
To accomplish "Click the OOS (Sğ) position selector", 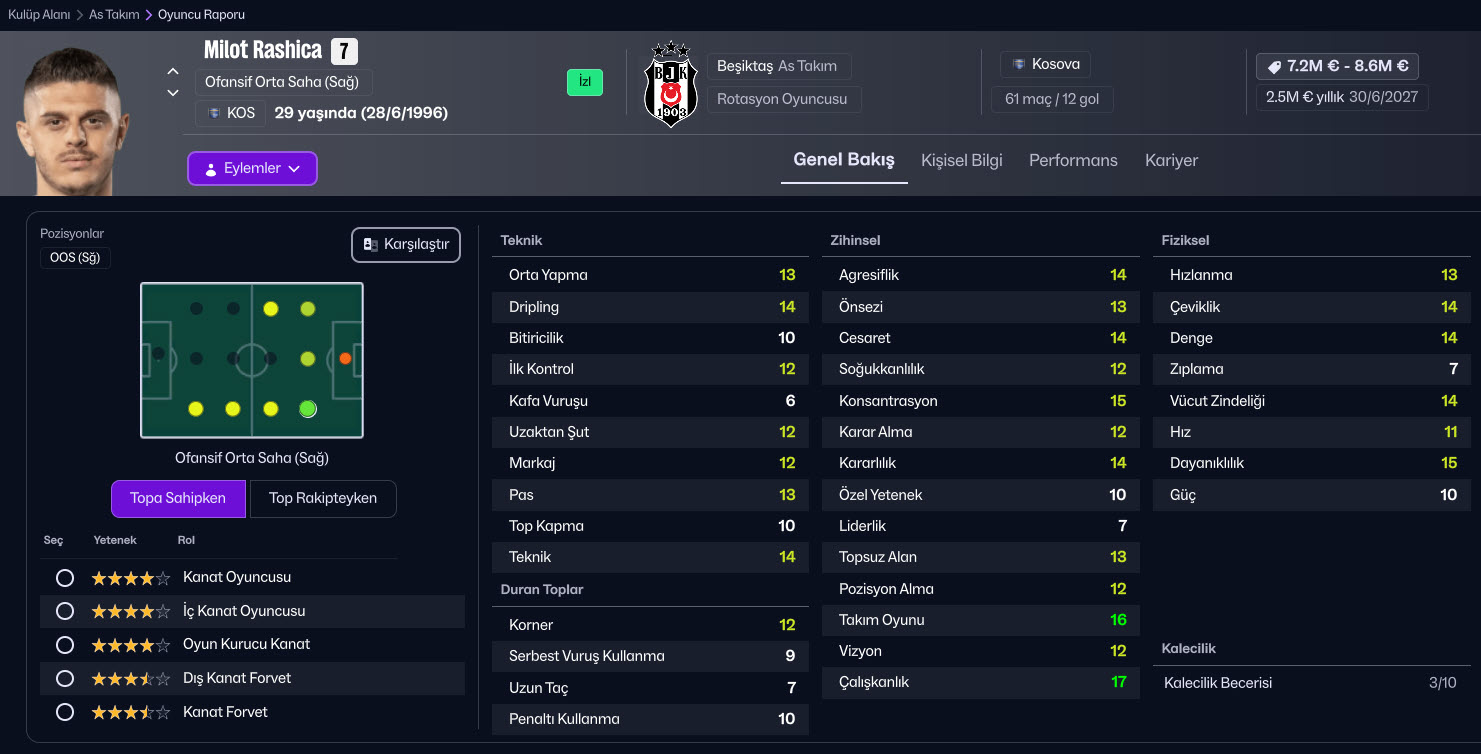I will coord(75,257).
